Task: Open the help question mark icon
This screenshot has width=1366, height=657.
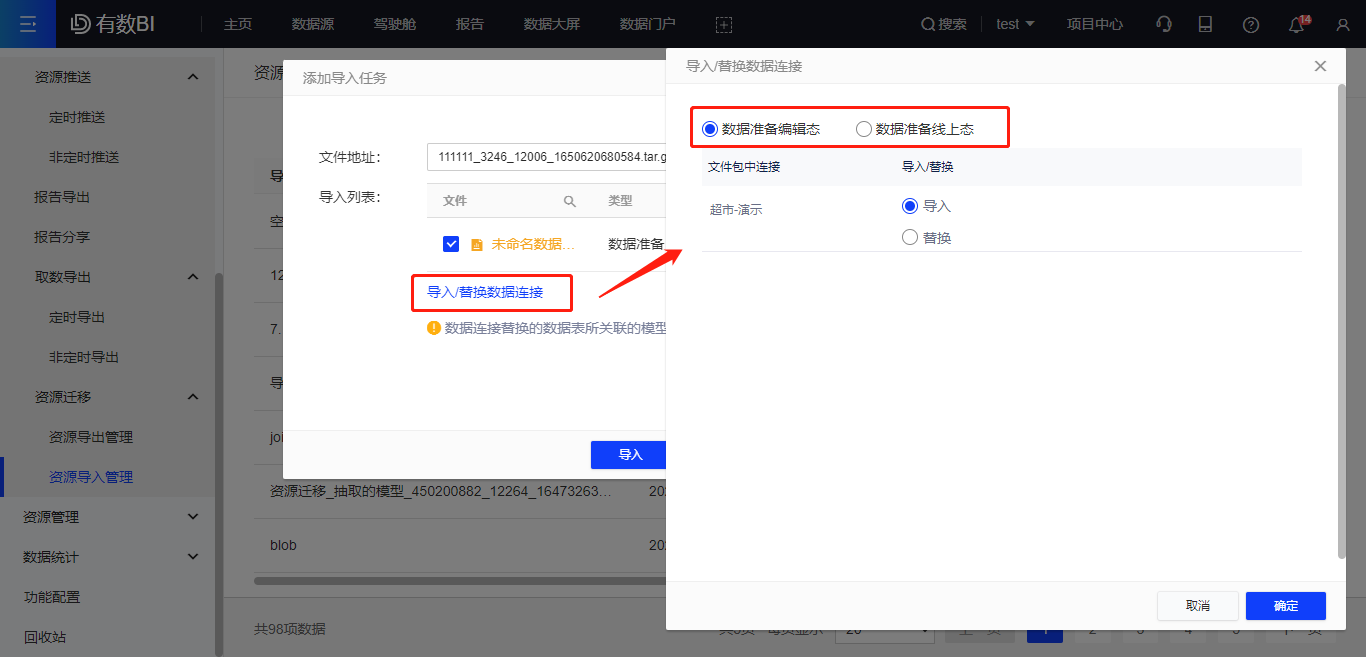Action: tap(1251, 24)
